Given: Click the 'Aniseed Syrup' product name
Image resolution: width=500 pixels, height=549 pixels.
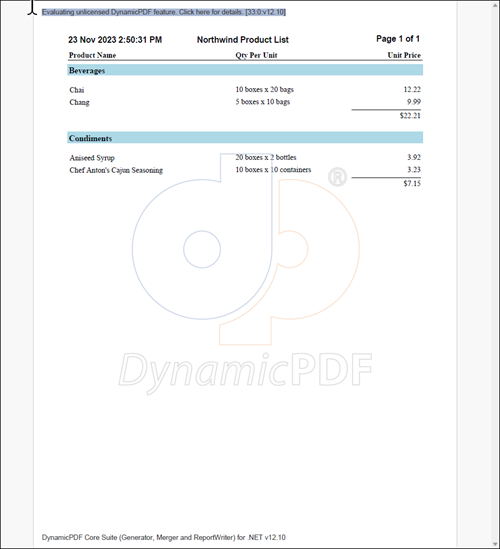Looking at the screenshot, I should click(x=92, y=158).
